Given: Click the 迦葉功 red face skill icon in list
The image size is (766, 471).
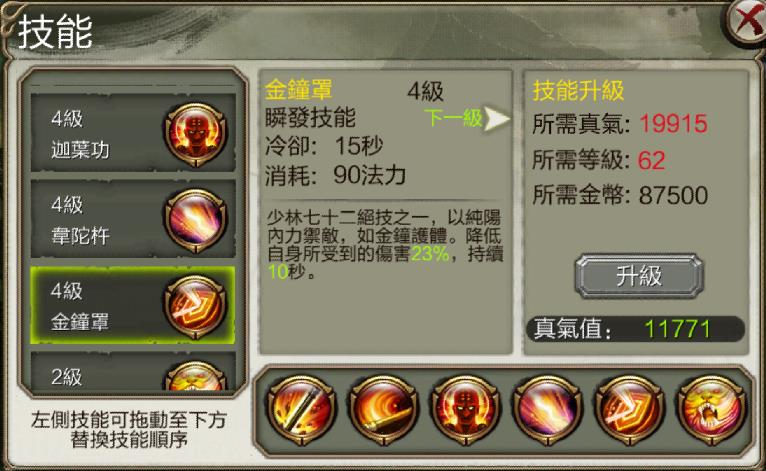Looking at the screenshot, I should point(196,133).
